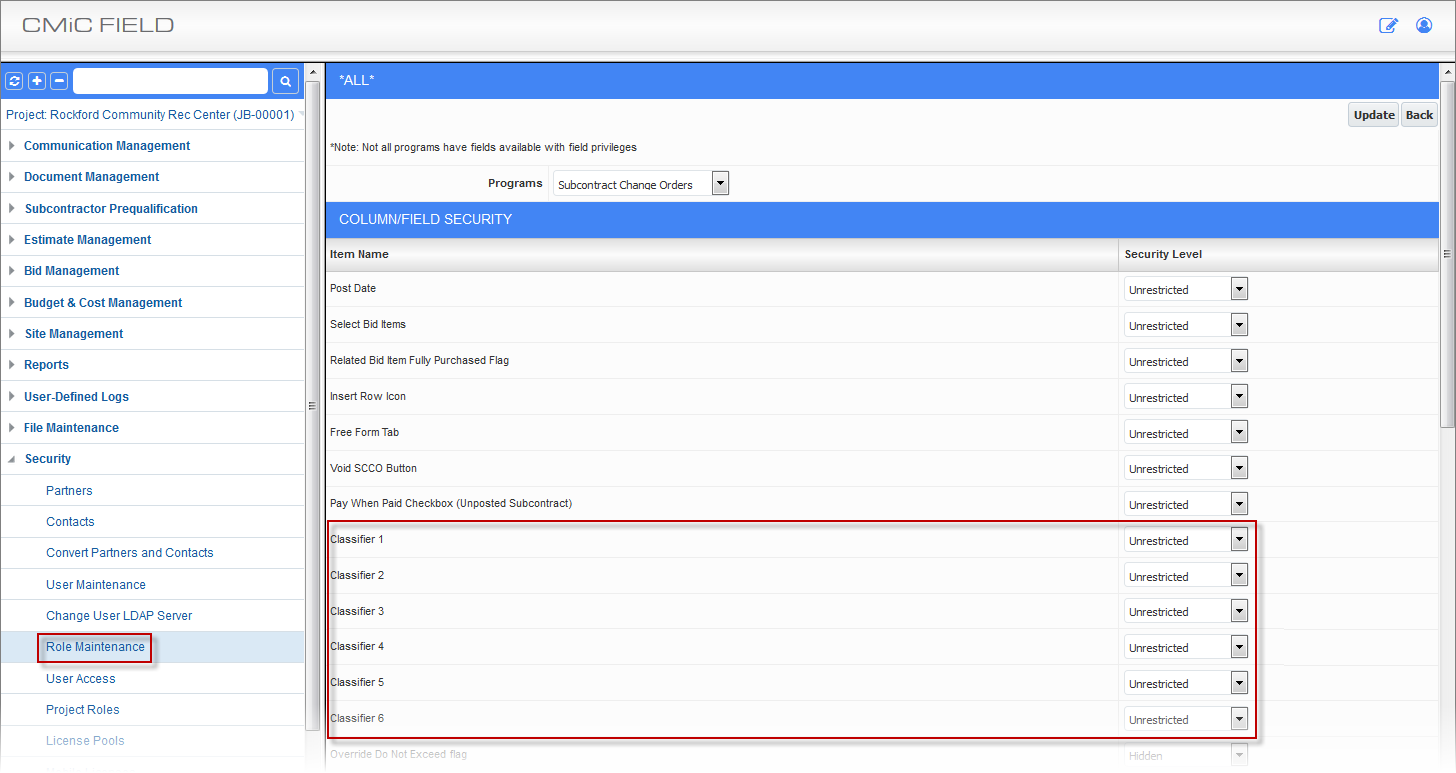The height and width of the screenshot is (773, 1456).
Task: Open Security Level dropdown for Post Date
Action: (x=1239, y=289)
